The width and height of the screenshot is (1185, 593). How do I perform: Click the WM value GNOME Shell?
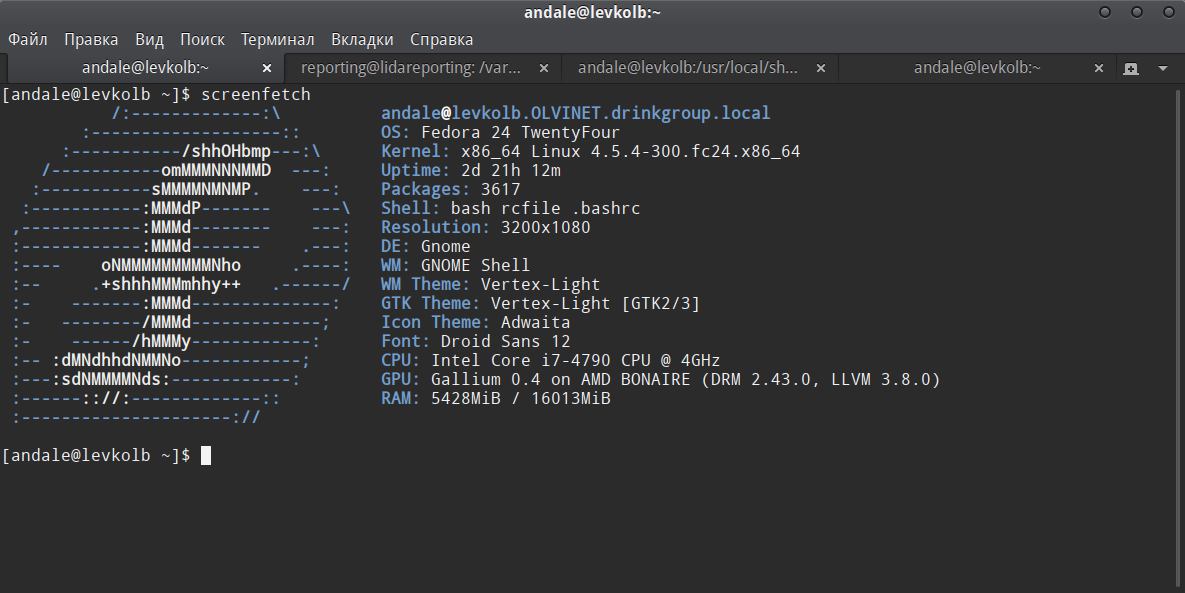[475, 265]
